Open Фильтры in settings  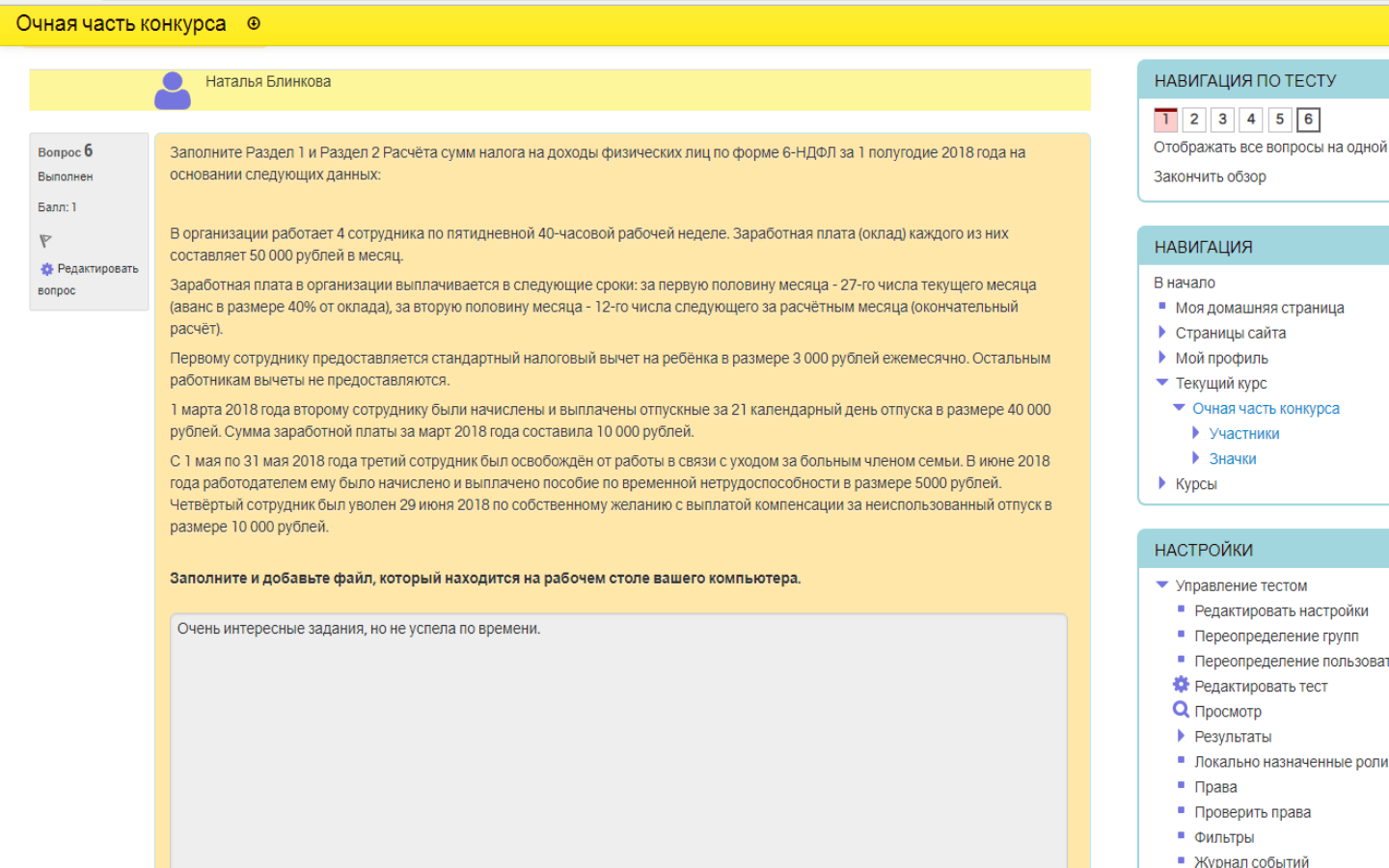[x=1224, y=836]
